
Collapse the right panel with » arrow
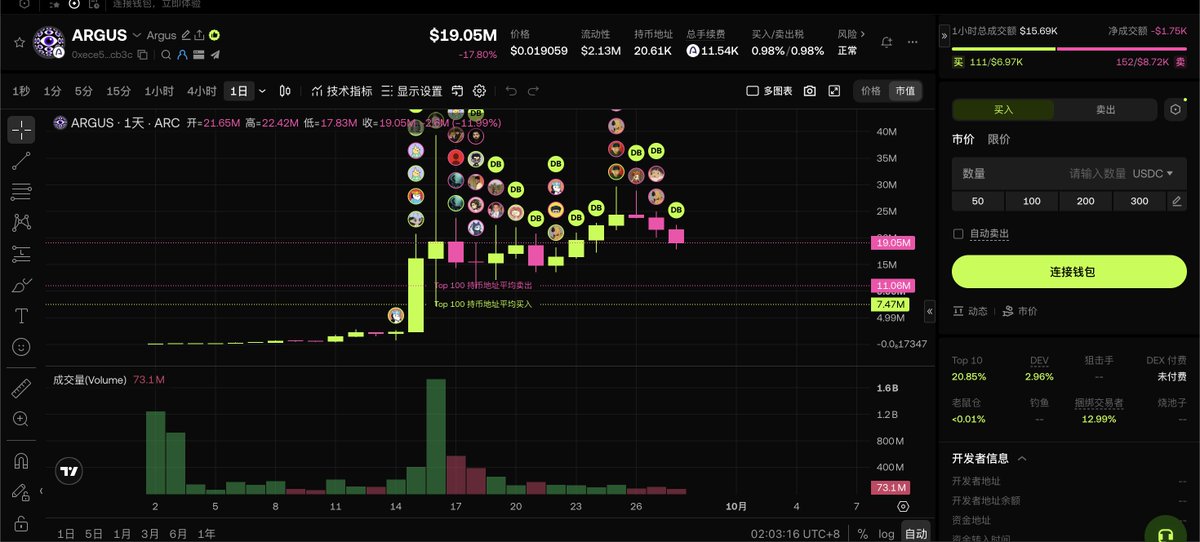943,35
